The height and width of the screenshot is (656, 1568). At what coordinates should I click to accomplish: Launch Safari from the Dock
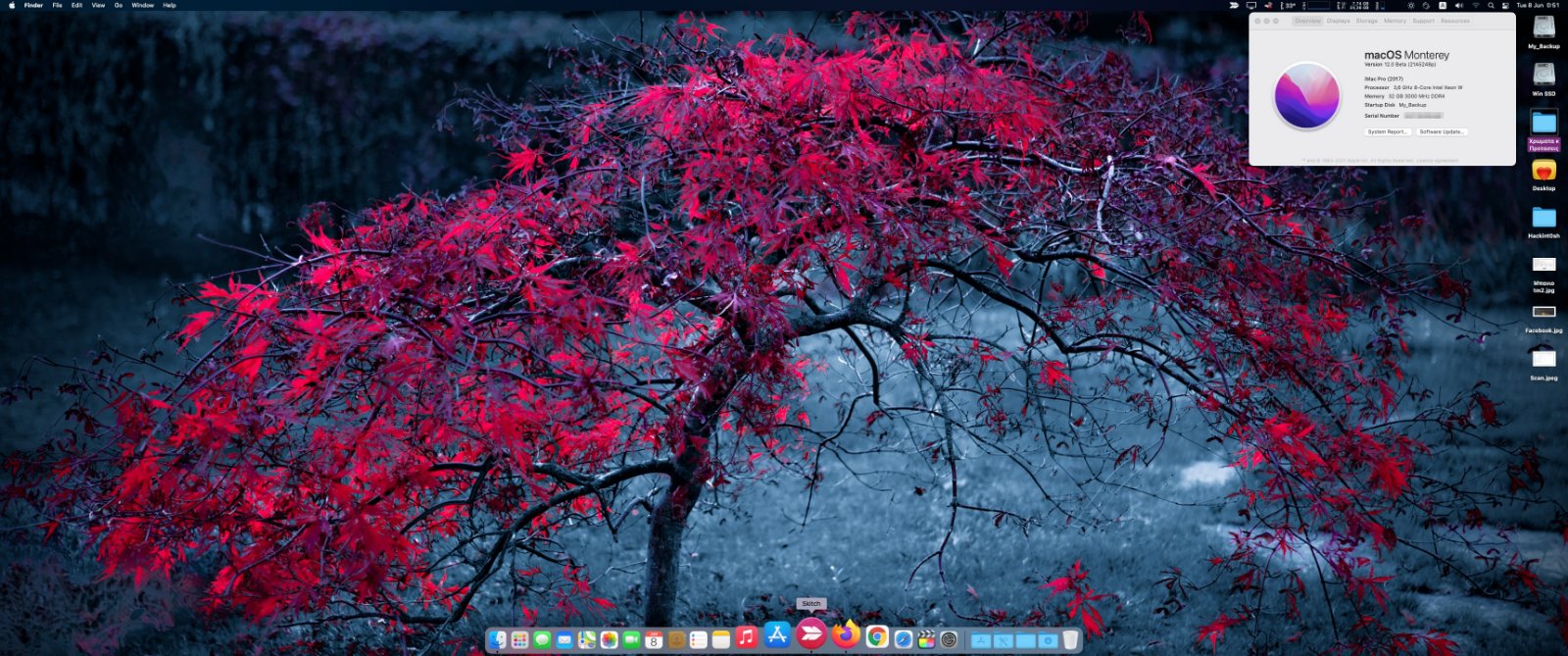click(x=903, y=639)
